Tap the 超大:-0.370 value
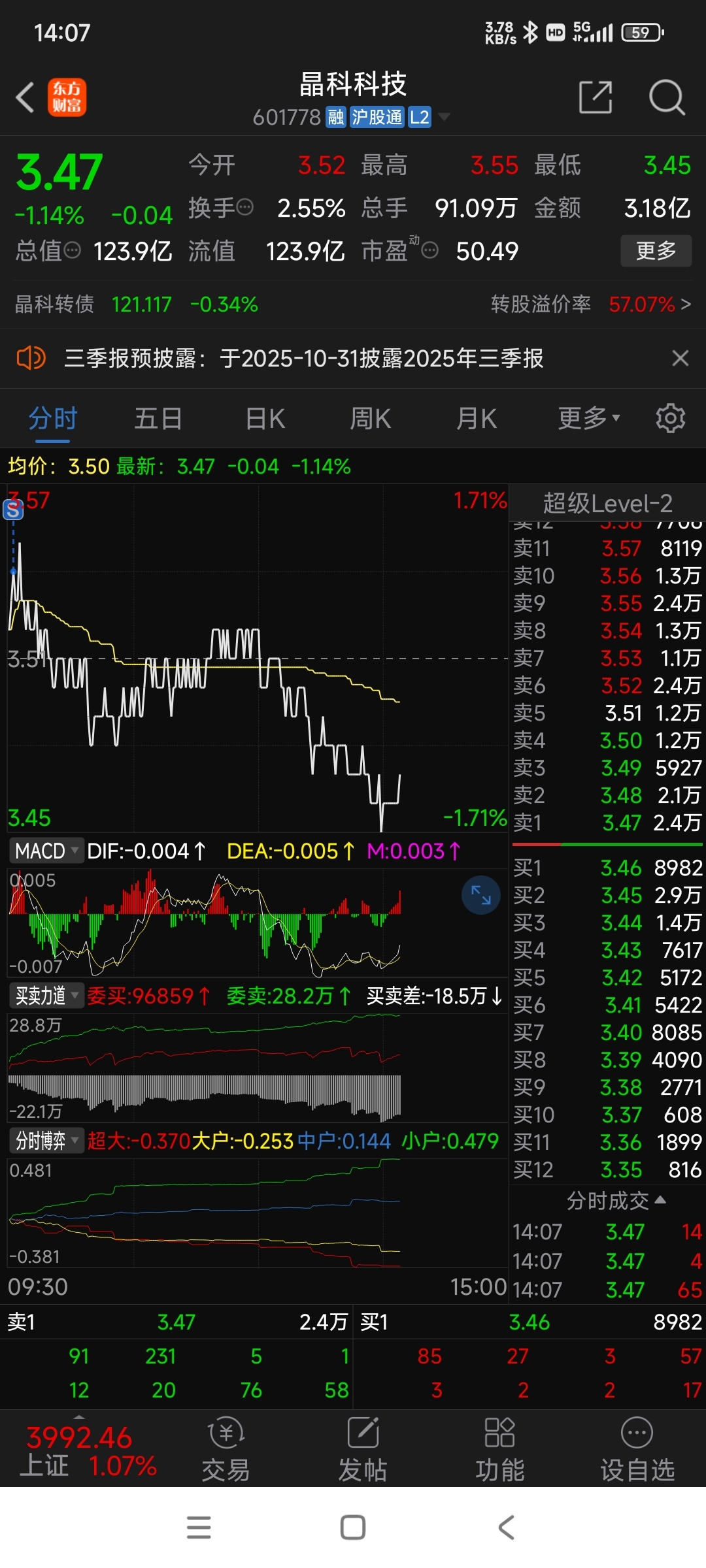The image size is (706, 1568). 138,1141
